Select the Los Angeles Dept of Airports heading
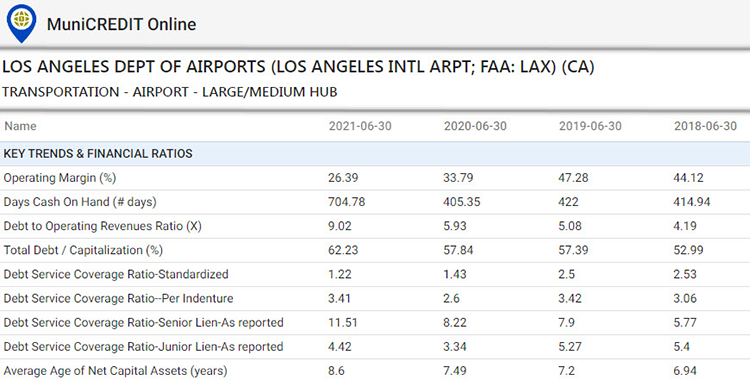The height and width of the screenshot is (380, 750). [298, 67]
